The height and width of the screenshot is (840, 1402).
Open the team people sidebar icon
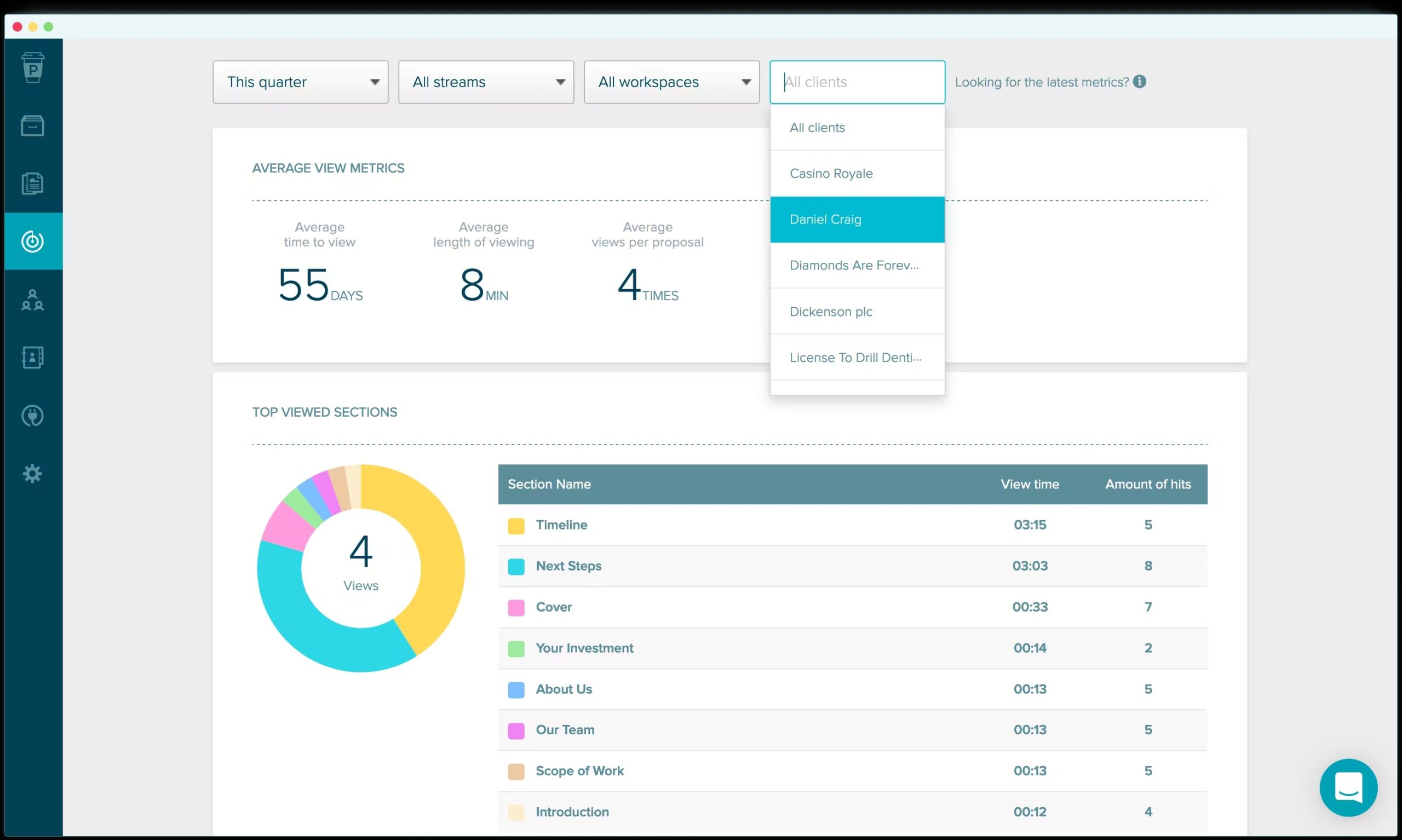[x=33, y=300]
